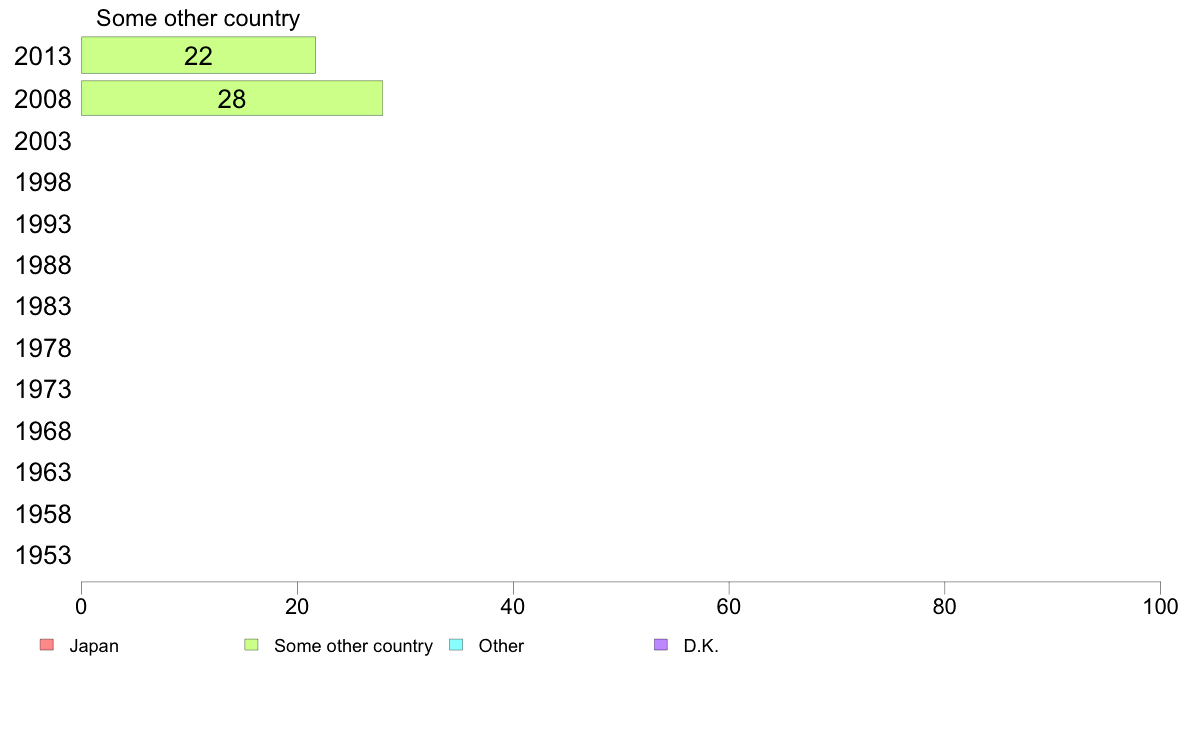
Task: Click the 2013 bar showing 22
Action: (x=199, y=55)
